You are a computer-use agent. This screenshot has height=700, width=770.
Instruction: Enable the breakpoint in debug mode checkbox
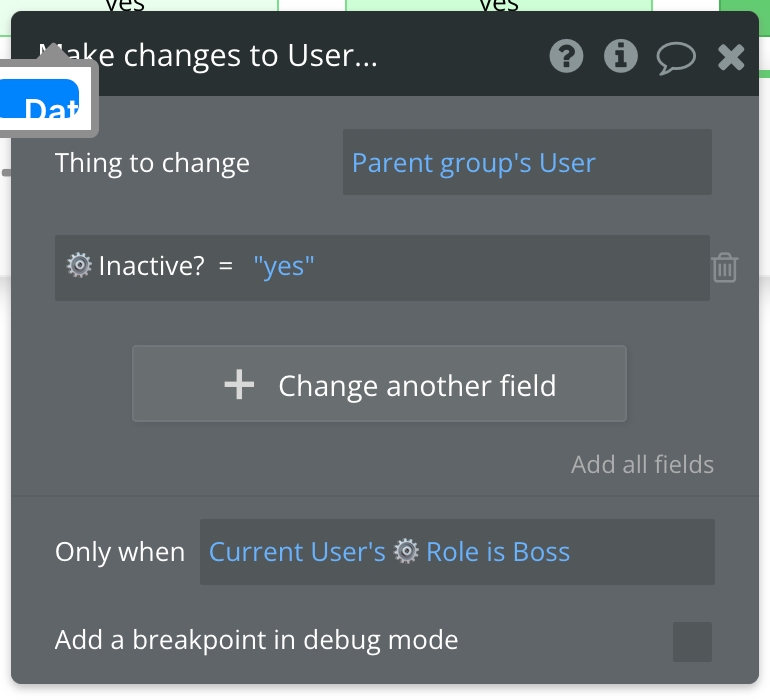point(692,641)
